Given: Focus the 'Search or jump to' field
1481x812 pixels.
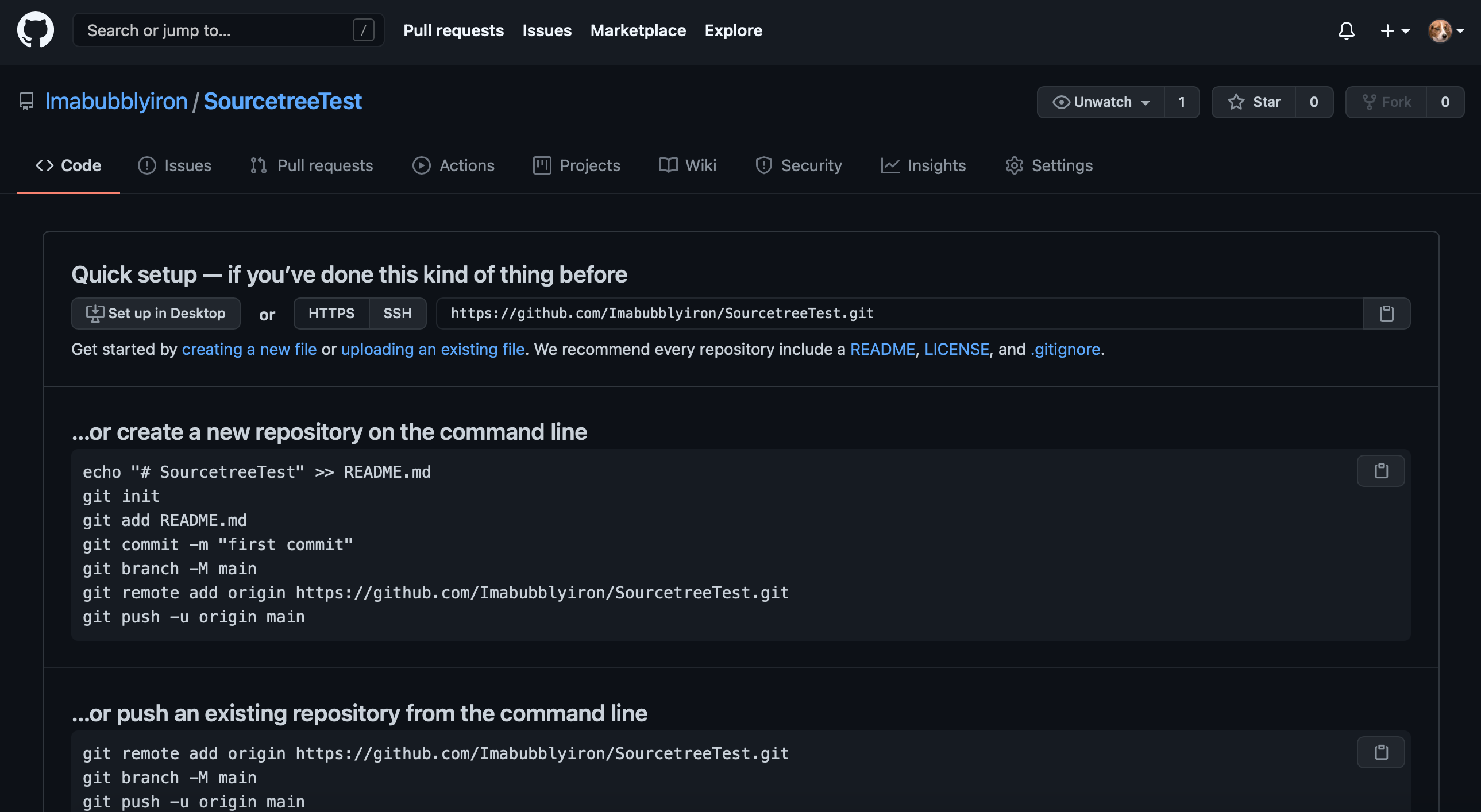Looking at the screenshot, I should tap(218, 30).
